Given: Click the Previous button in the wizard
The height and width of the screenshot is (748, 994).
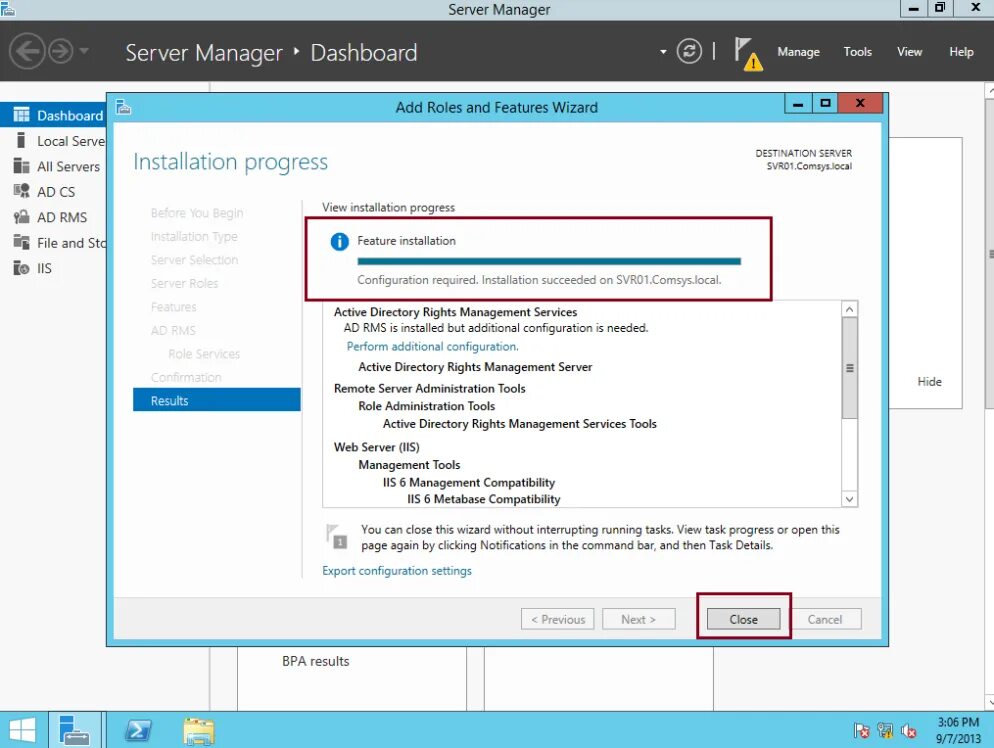Looking at the screenshot, I should tap(557, 619).
